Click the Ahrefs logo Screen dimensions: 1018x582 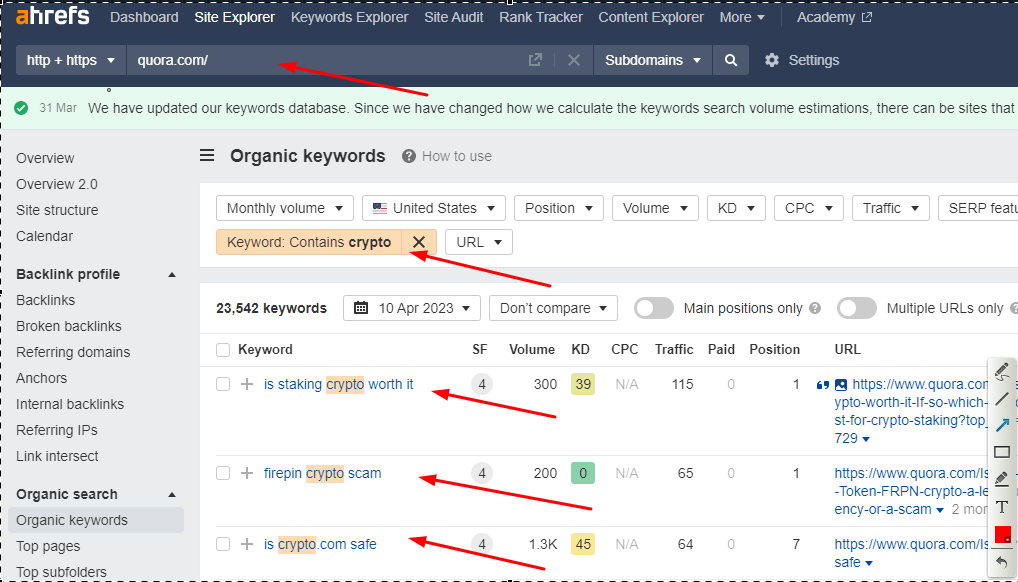point(53,16)
